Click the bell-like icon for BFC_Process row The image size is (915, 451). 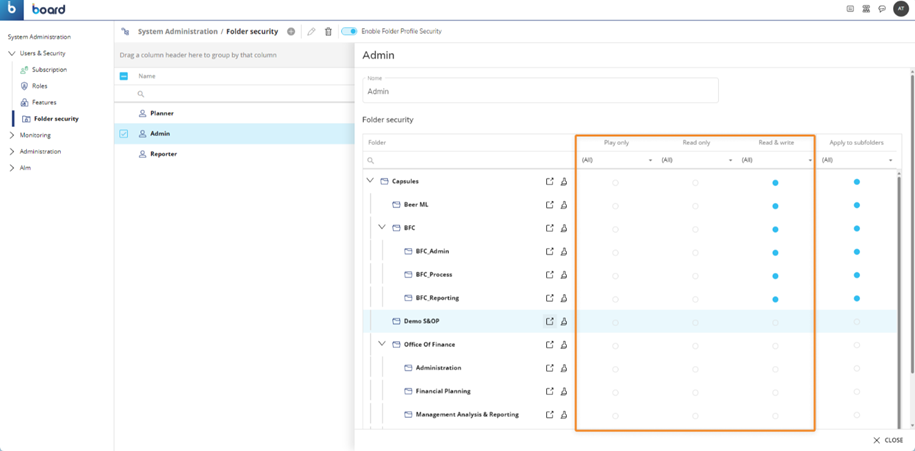[564, 274]
